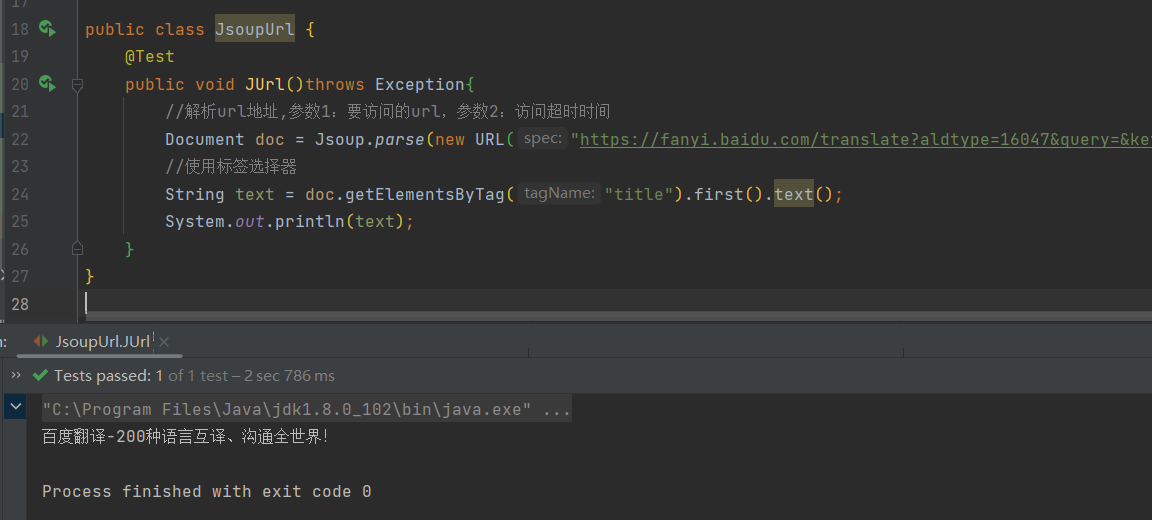Collapse the JUrl method using fold marker on line 20

pos(77,85)
